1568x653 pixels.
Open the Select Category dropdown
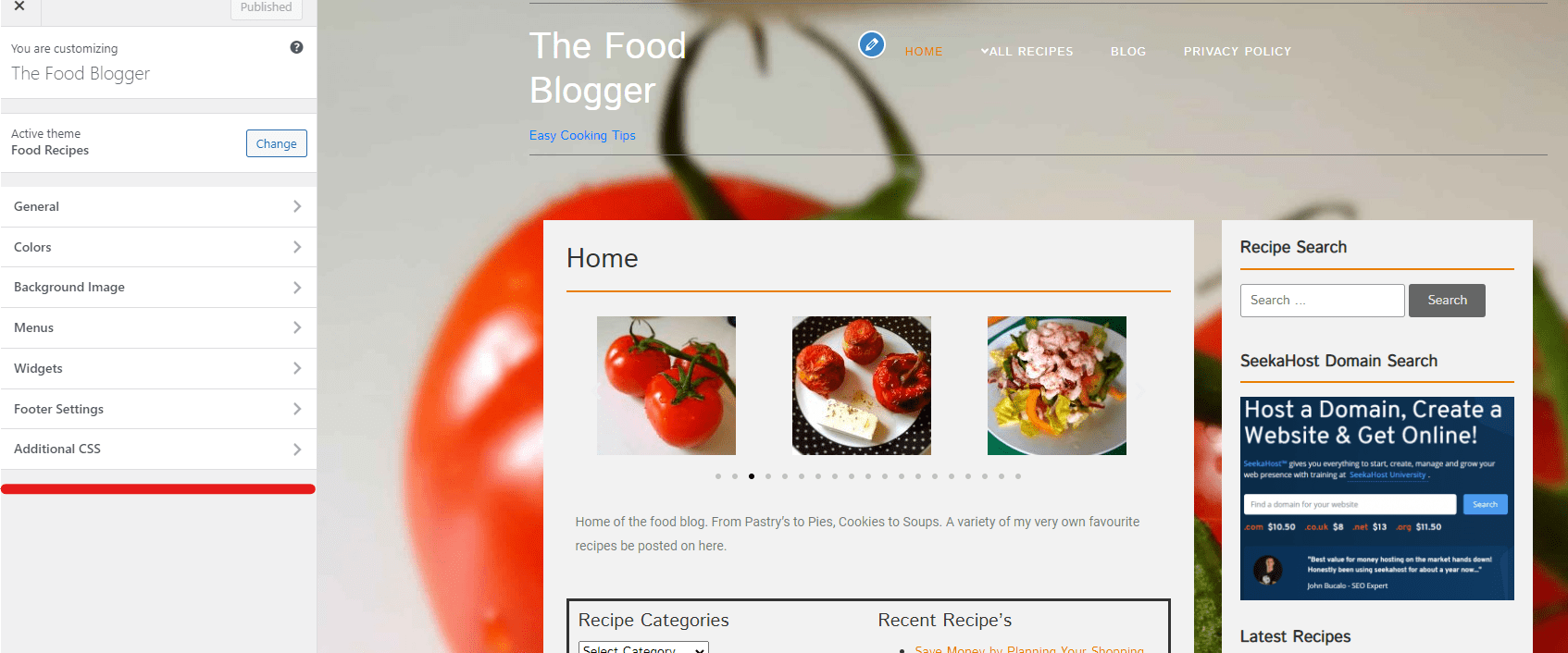pyautogui.click(x=643, y=648)
